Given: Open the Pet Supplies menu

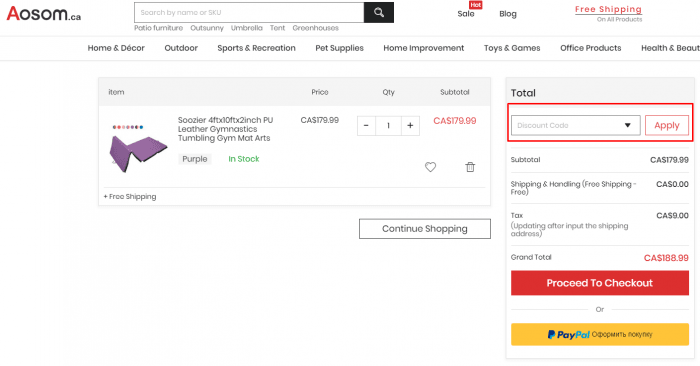Looking at the screenshot, I should click(339, 48).
